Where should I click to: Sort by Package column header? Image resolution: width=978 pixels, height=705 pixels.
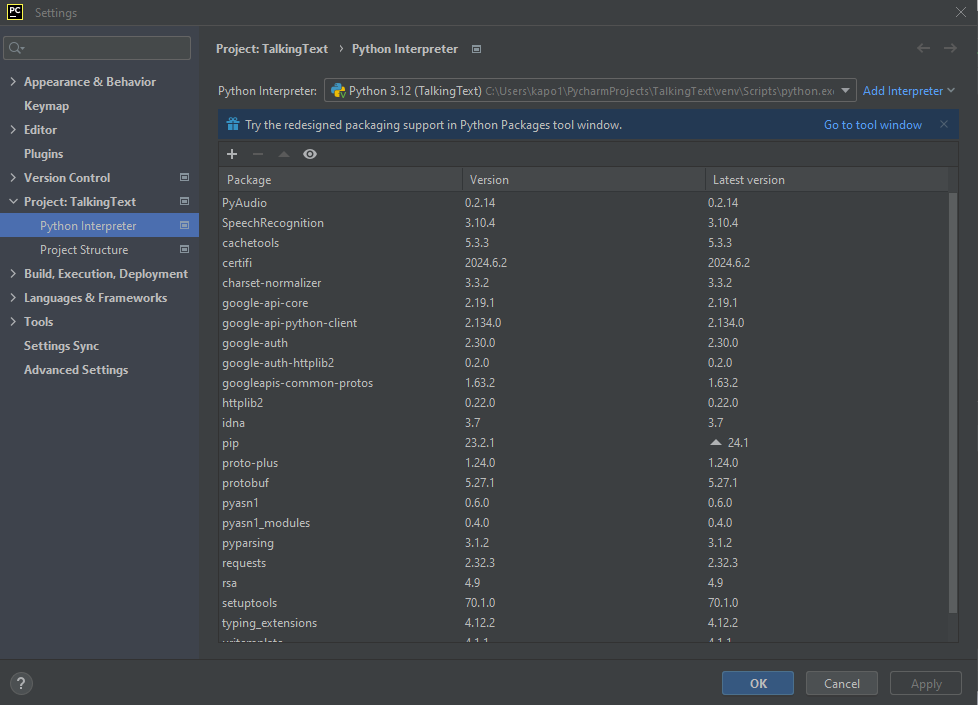point(341,180)
